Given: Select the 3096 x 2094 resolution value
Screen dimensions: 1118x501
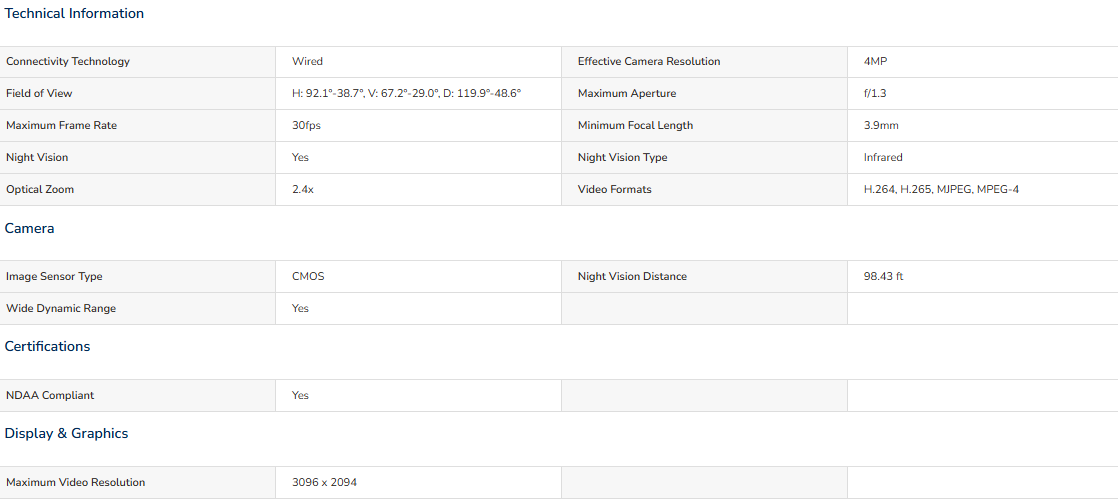Looking at the screenshot, I should point(324,482).
